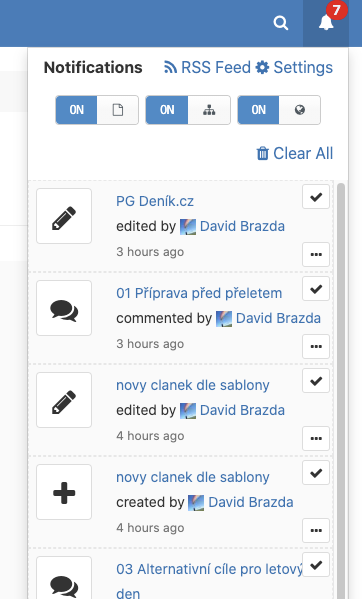Click the notifications list scrollbar
The width and height of the screenshot is (362, 599).
[x=341, y=391]
